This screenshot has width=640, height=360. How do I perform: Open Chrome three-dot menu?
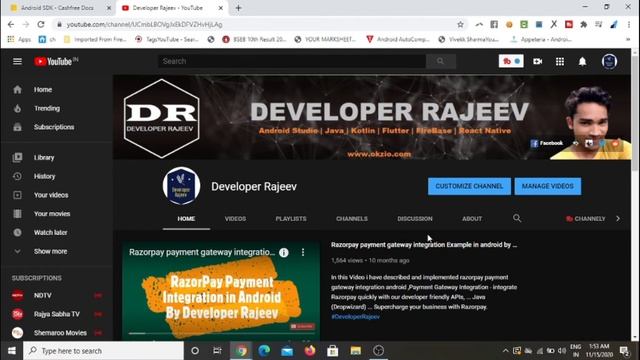pos(629,24)
